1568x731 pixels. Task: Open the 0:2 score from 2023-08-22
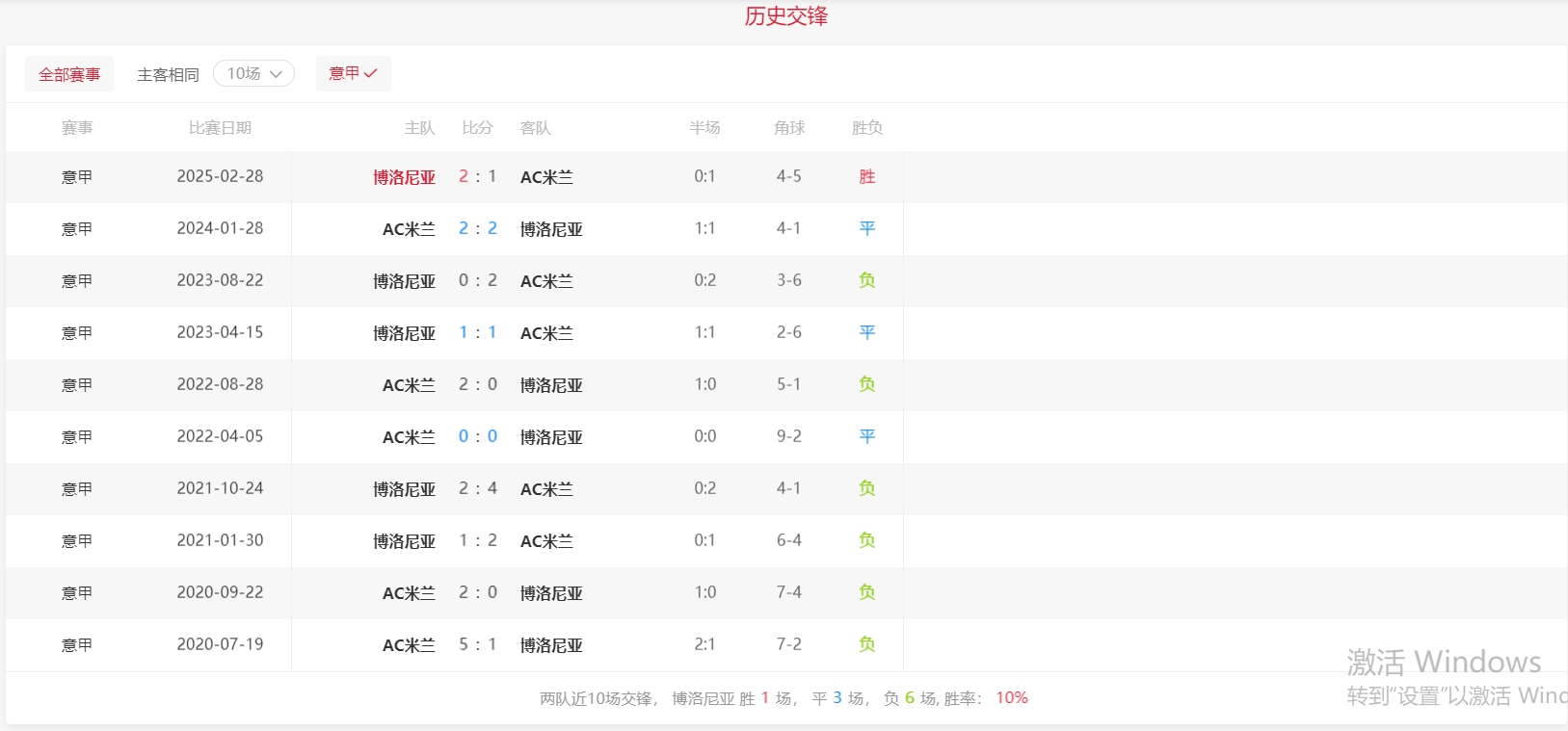(x=478, y=280)
